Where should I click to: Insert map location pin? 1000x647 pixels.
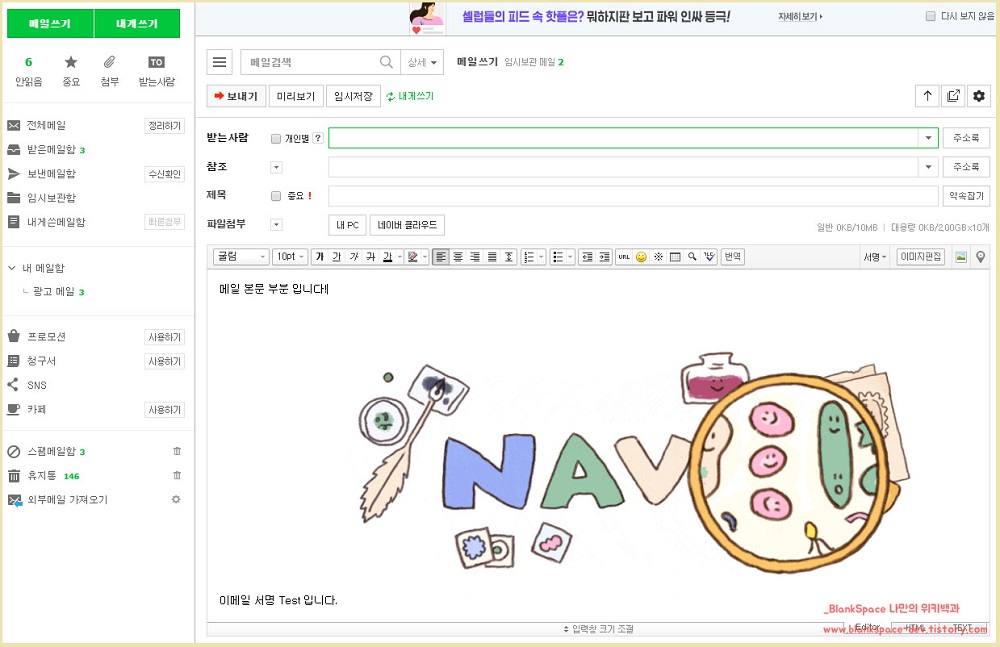coord(980,257)
